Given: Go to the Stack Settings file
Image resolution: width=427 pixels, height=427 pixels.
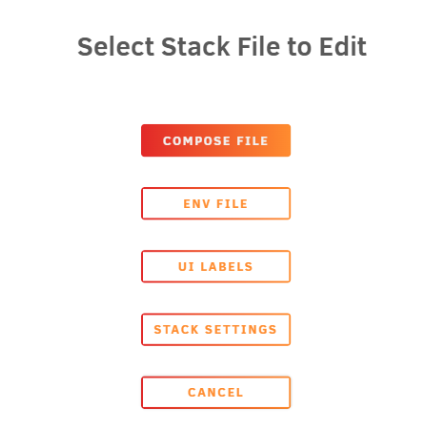Looking at the screenshot, I should [x=216, y=329].
